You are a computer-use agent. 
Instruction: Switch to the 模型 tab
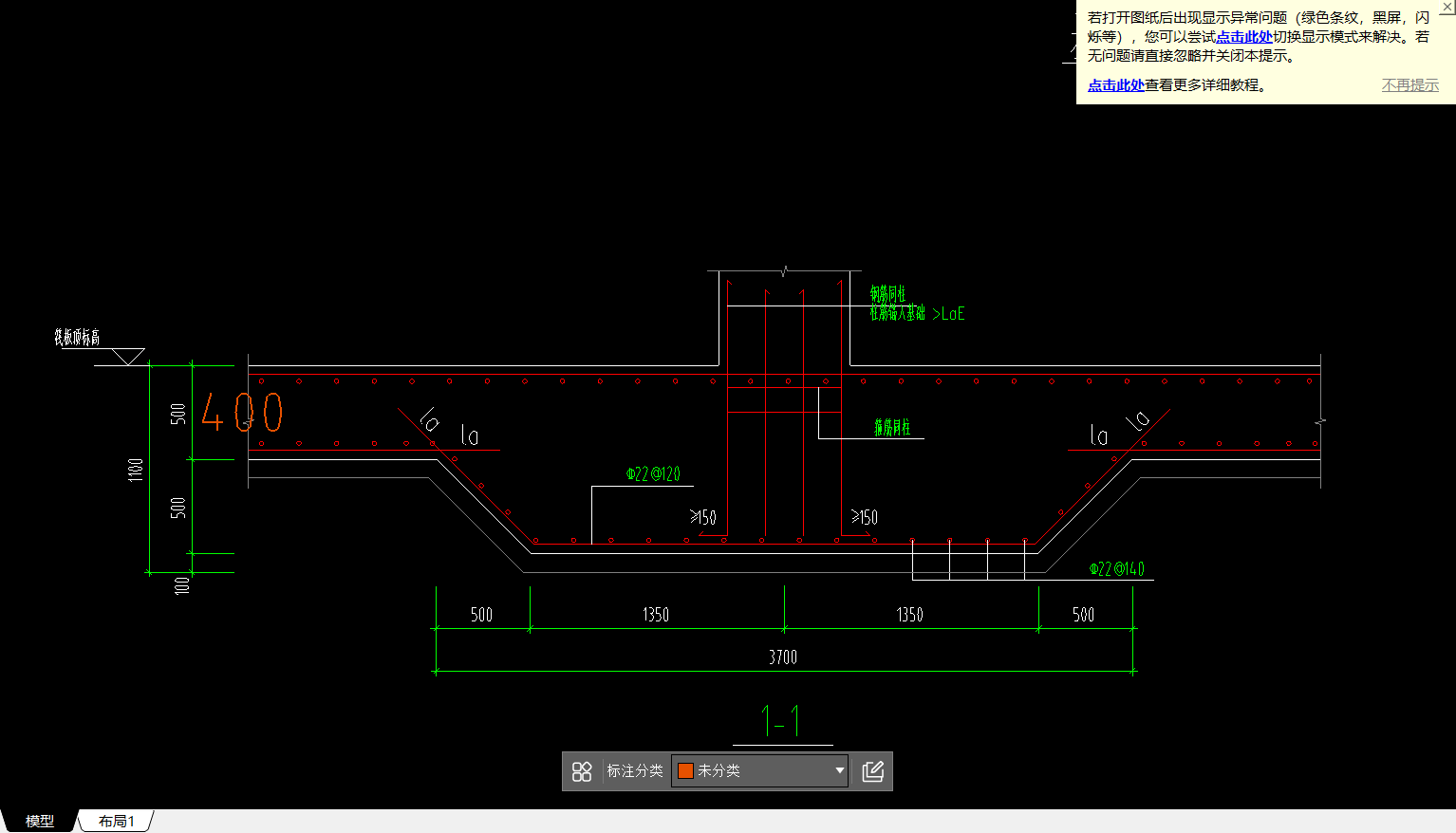tap(39, 821)
